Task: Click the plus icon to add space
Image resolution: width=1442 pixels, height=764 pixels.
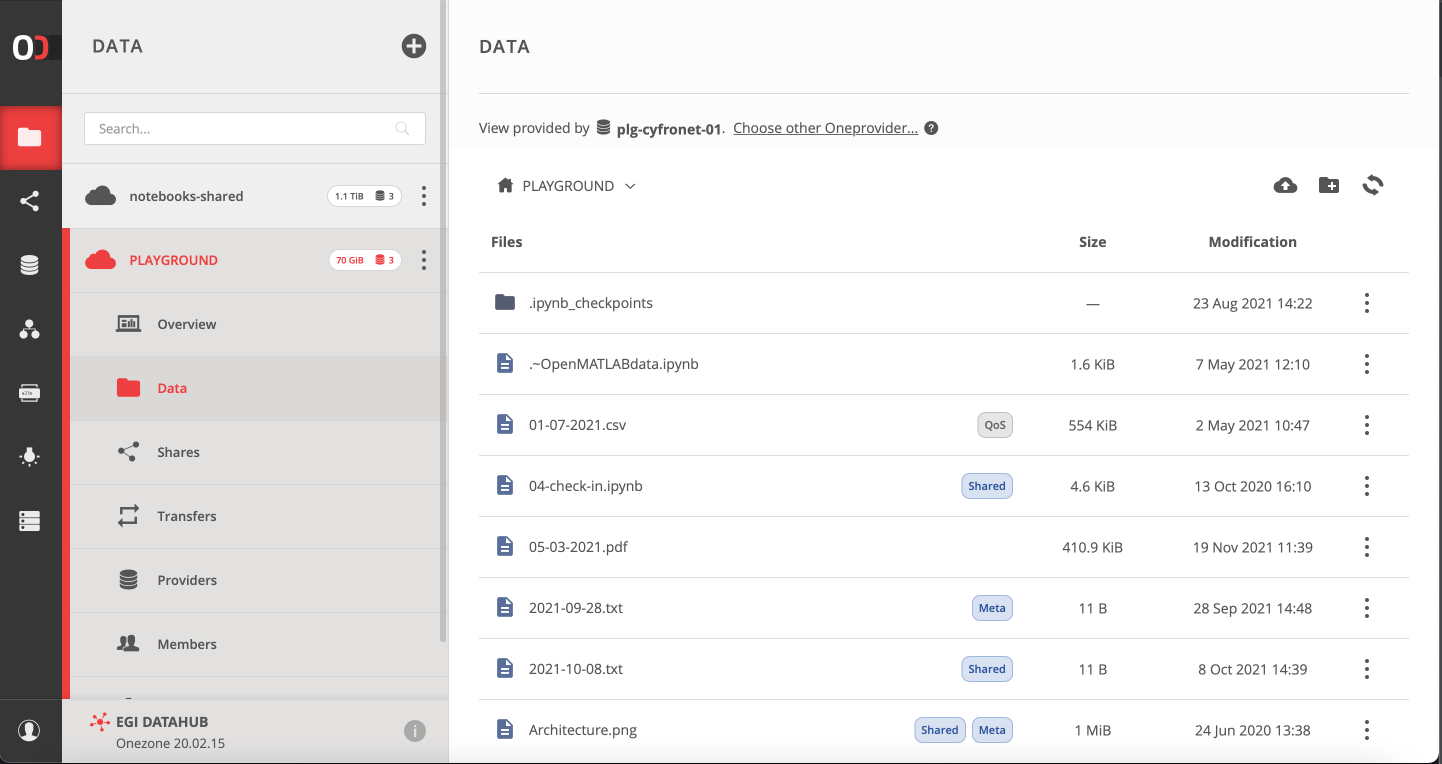Action: point(413,46)
